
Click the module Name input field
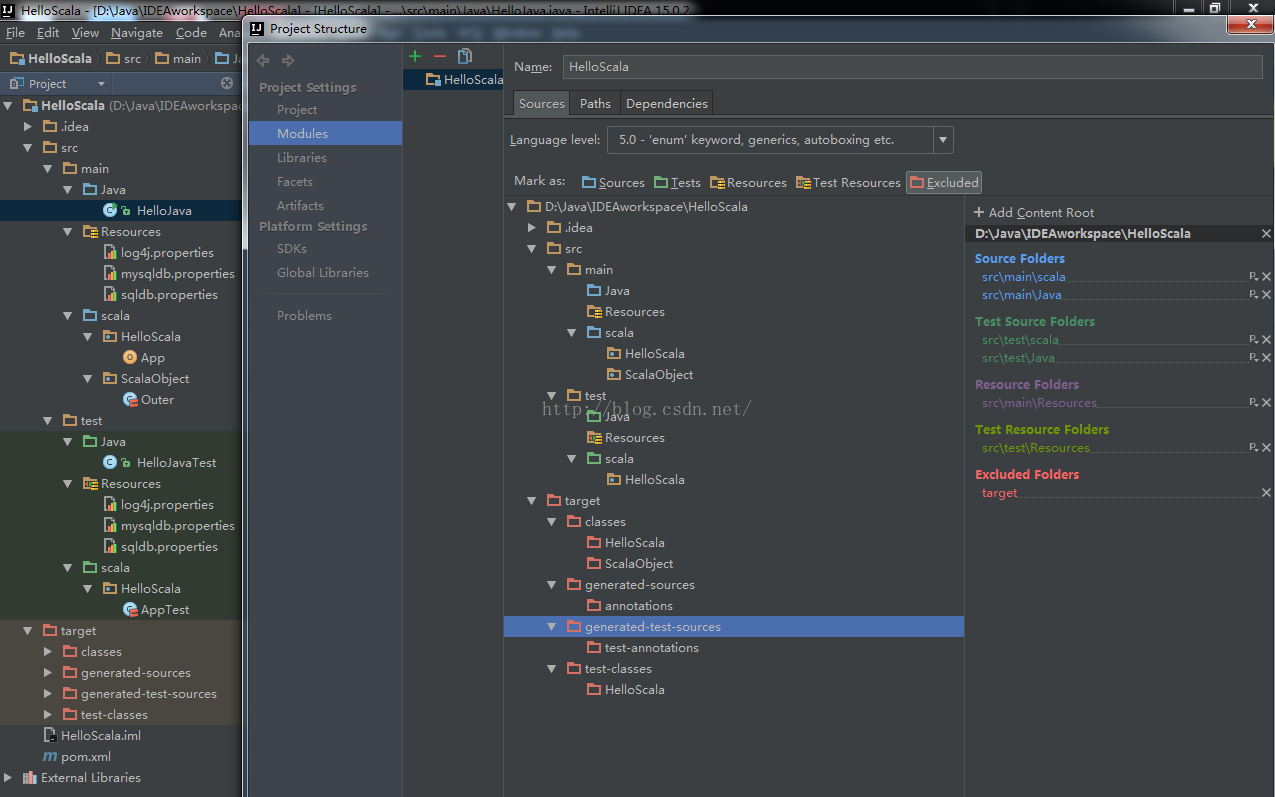pos(912,67)
